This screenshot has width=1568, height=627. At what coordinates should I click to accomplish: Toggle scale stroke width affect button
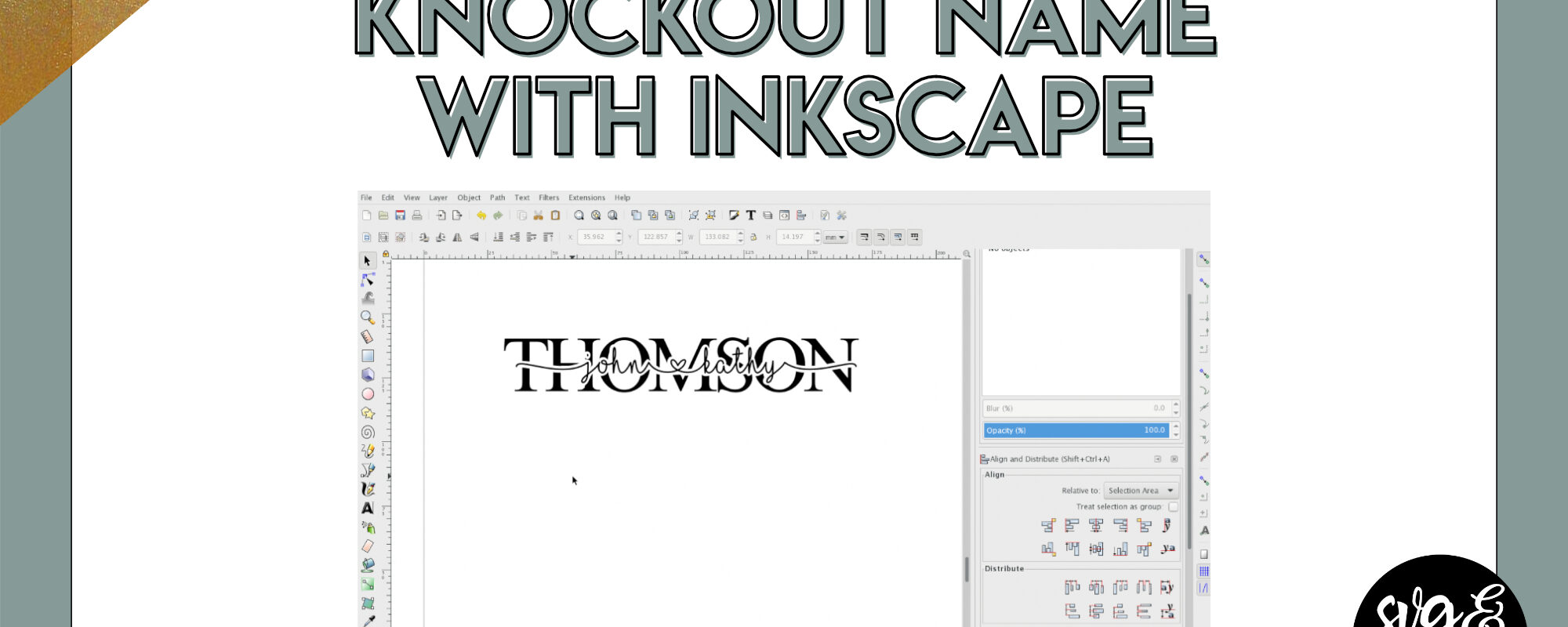(x=864, y=237)
